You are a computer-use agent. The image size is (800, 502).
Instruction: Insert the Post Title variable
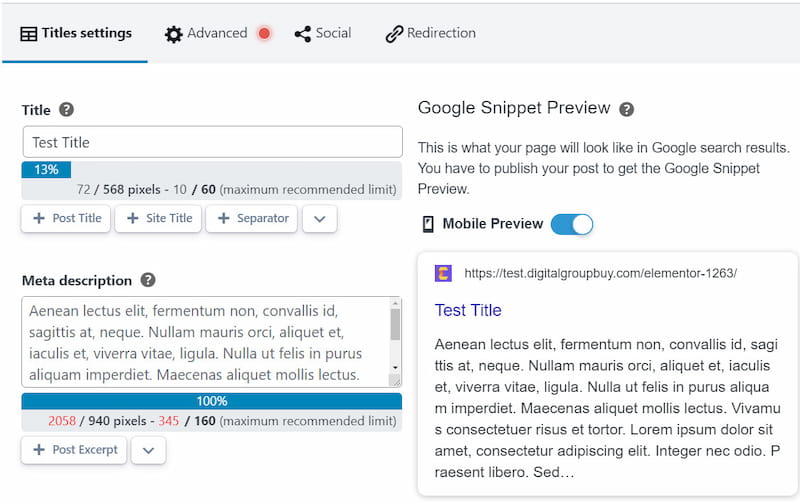[67, 218]
